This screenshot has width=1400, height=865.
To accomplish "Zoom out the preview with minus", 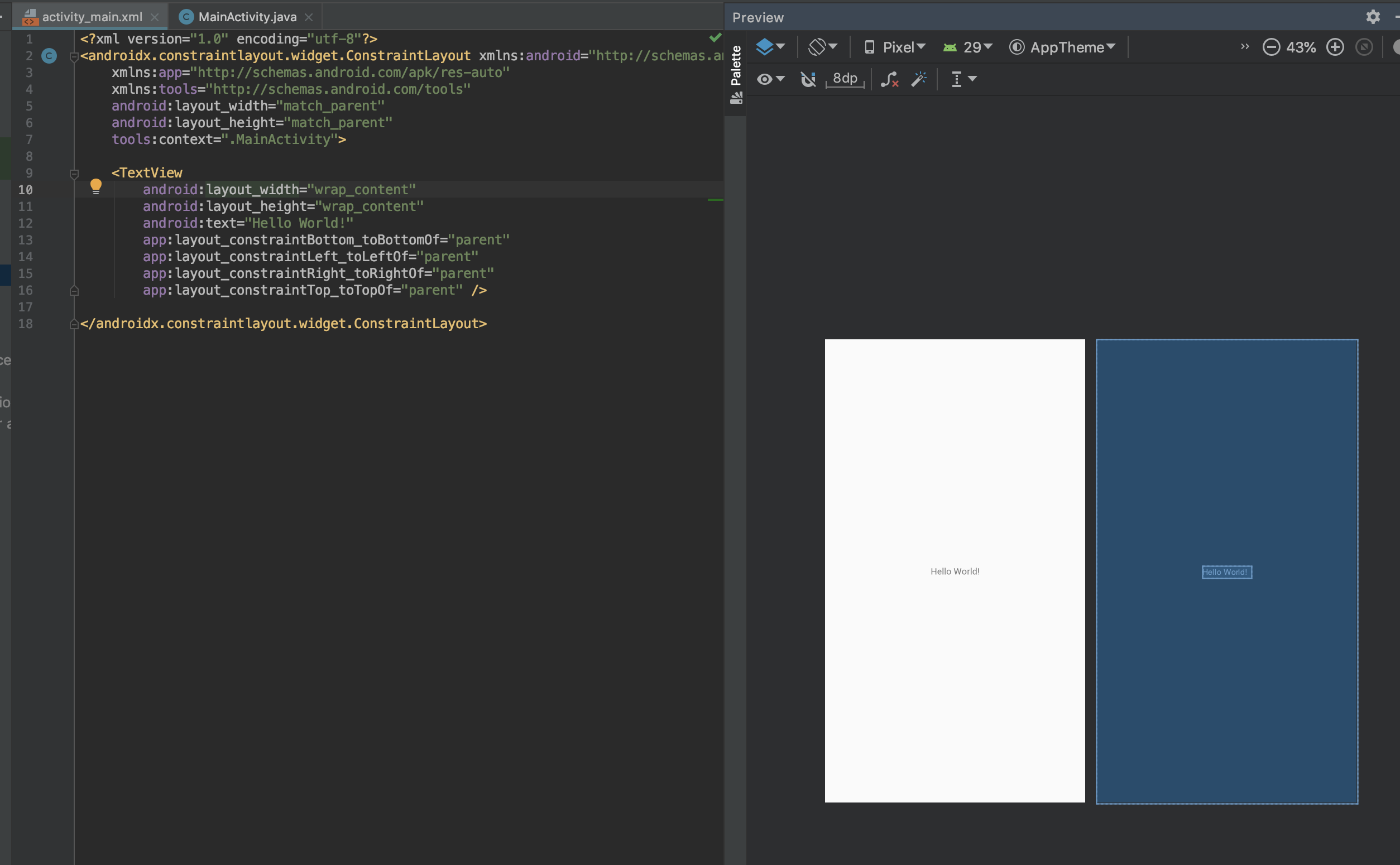I will [1270, 47].
